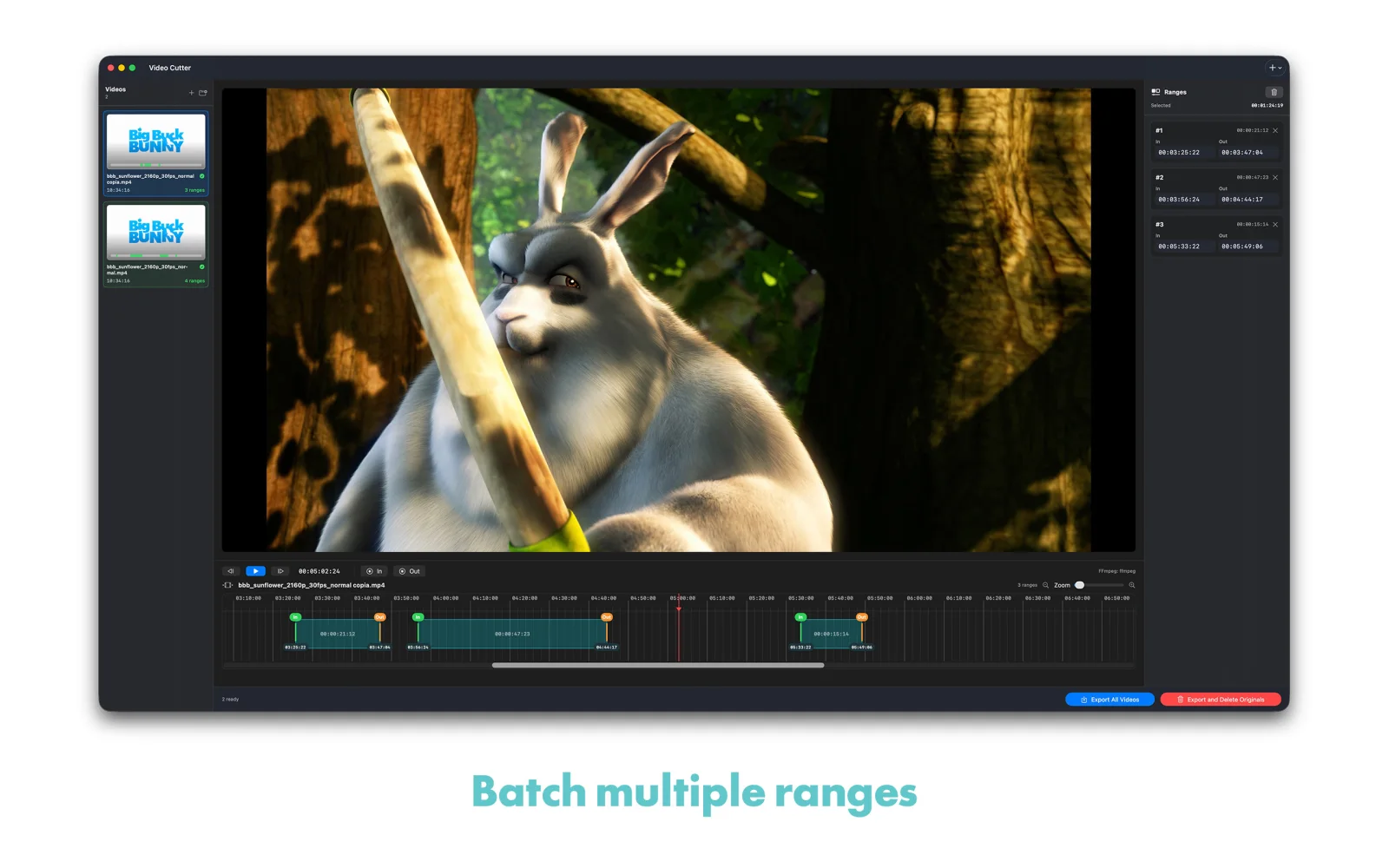
Task: Click the '2 ready' status text
Action: 230,700
